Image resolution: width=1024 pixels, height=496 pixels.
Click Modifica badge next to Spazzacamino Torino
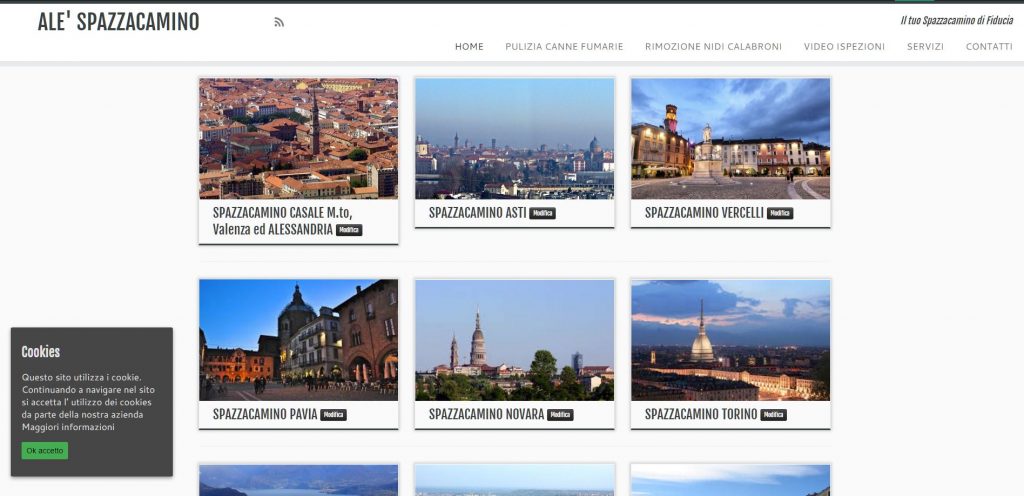click(773, 414)
